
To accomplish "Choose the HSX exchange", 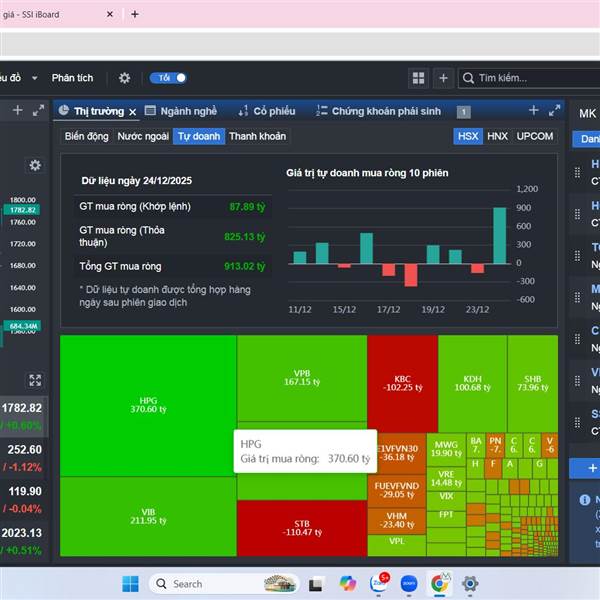I will click(468, 136).
